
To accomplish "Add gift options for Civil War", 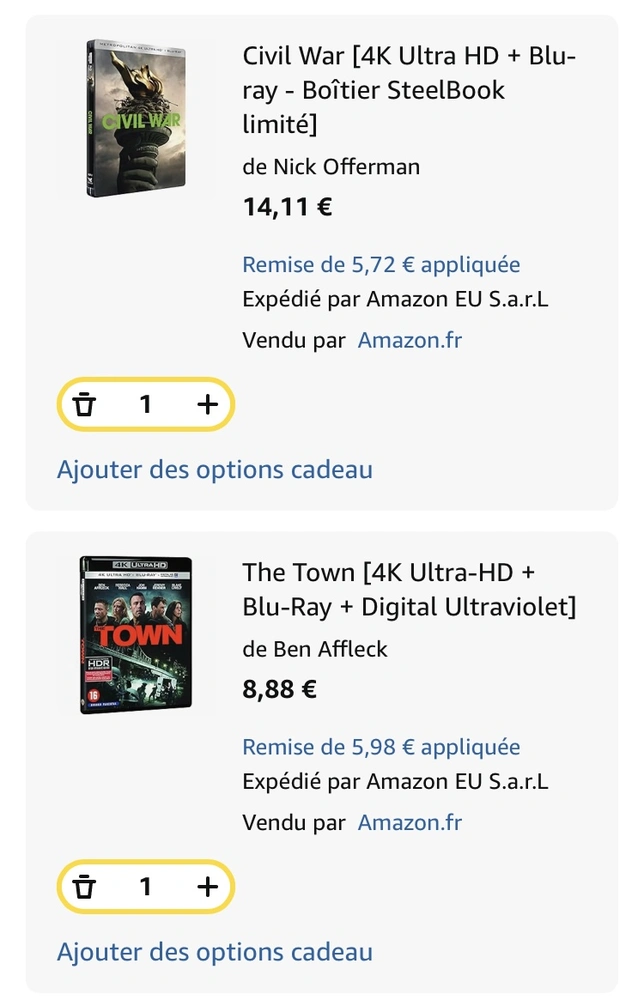I will tap(215, 469).
